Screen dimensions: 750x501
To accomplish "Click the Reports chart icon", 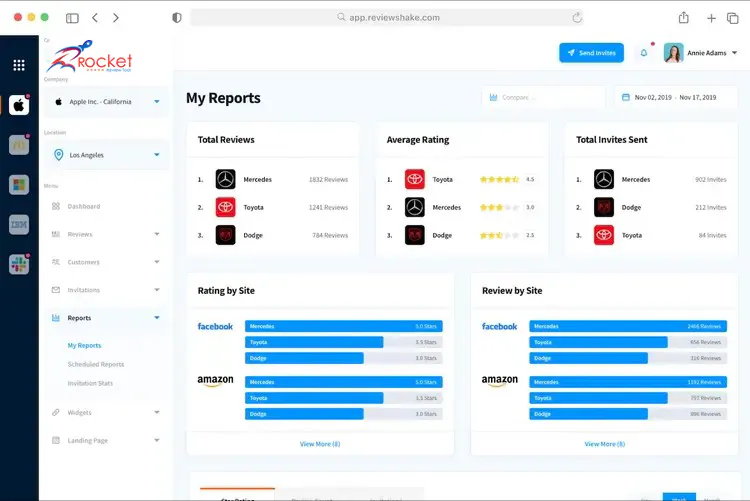I will tap(56, 318).
